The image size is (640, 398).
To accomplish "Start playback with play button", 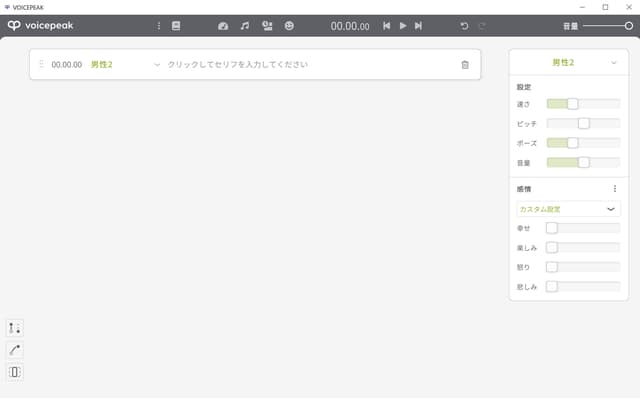I will point(403,26).
